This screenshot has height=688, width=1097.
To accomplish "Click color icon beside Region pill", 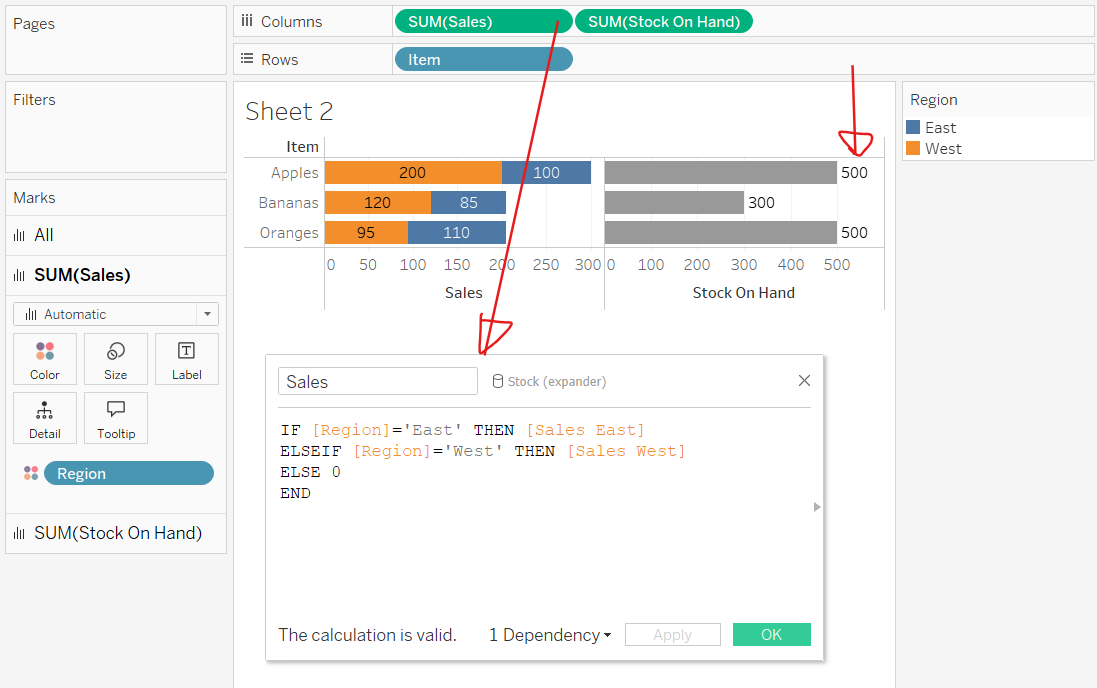I will pos(31,473).
